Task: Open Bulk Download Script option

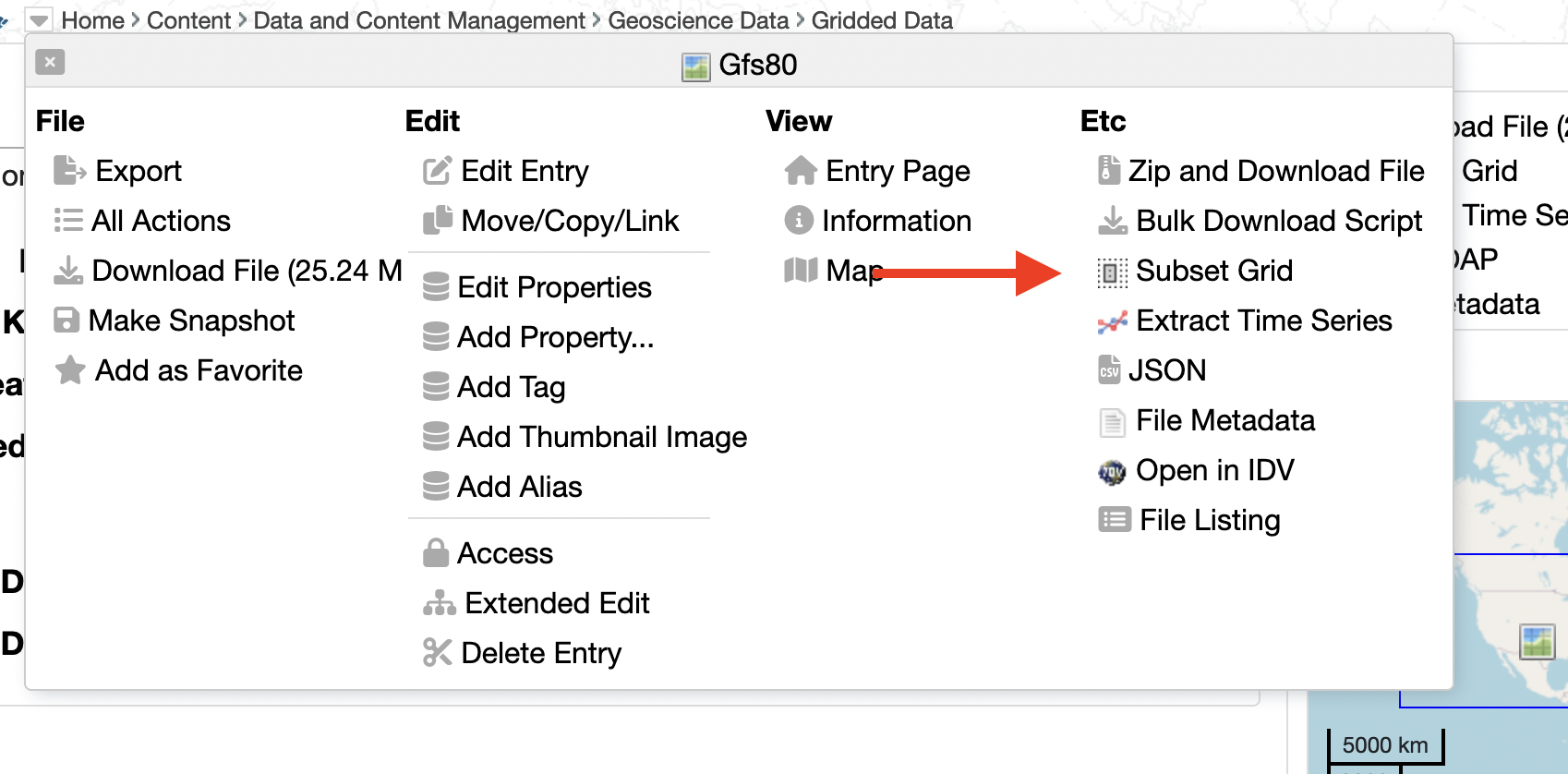Action: tap(1278, 221)
